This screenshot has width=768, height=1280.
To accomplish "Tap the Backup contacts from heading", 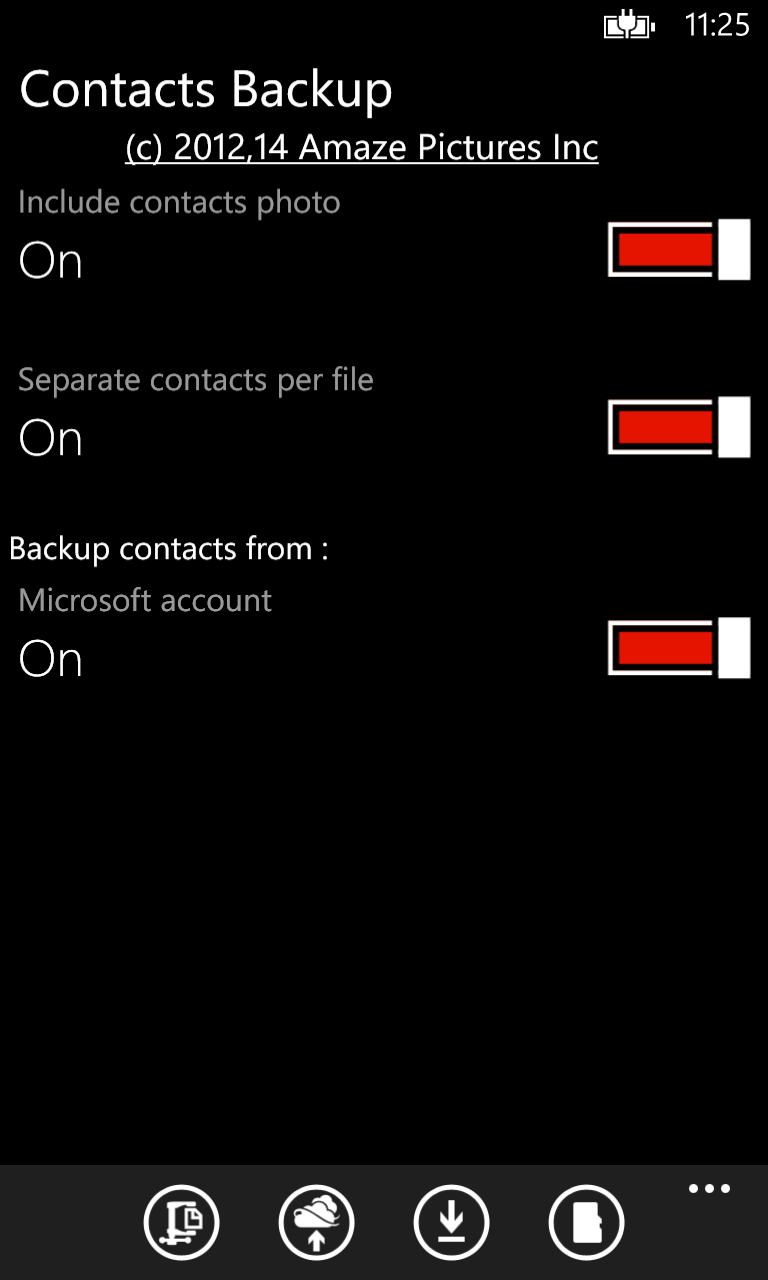I will point(169,549).
